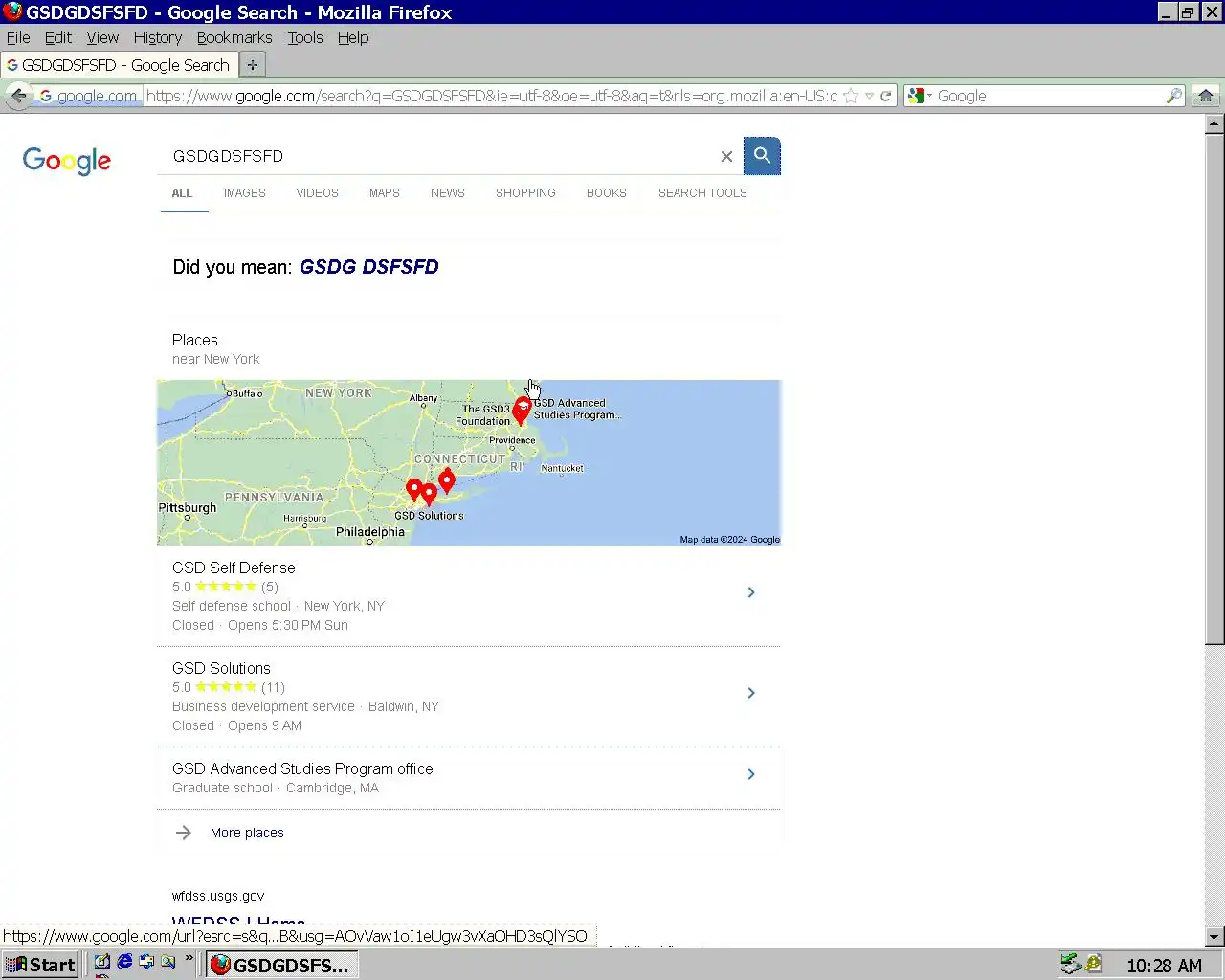Image resolution: width=1225 pixels, height=980 pixels.
Task: Click the Windows Start button
Action: pyautogui.click(x=40, y=964)
